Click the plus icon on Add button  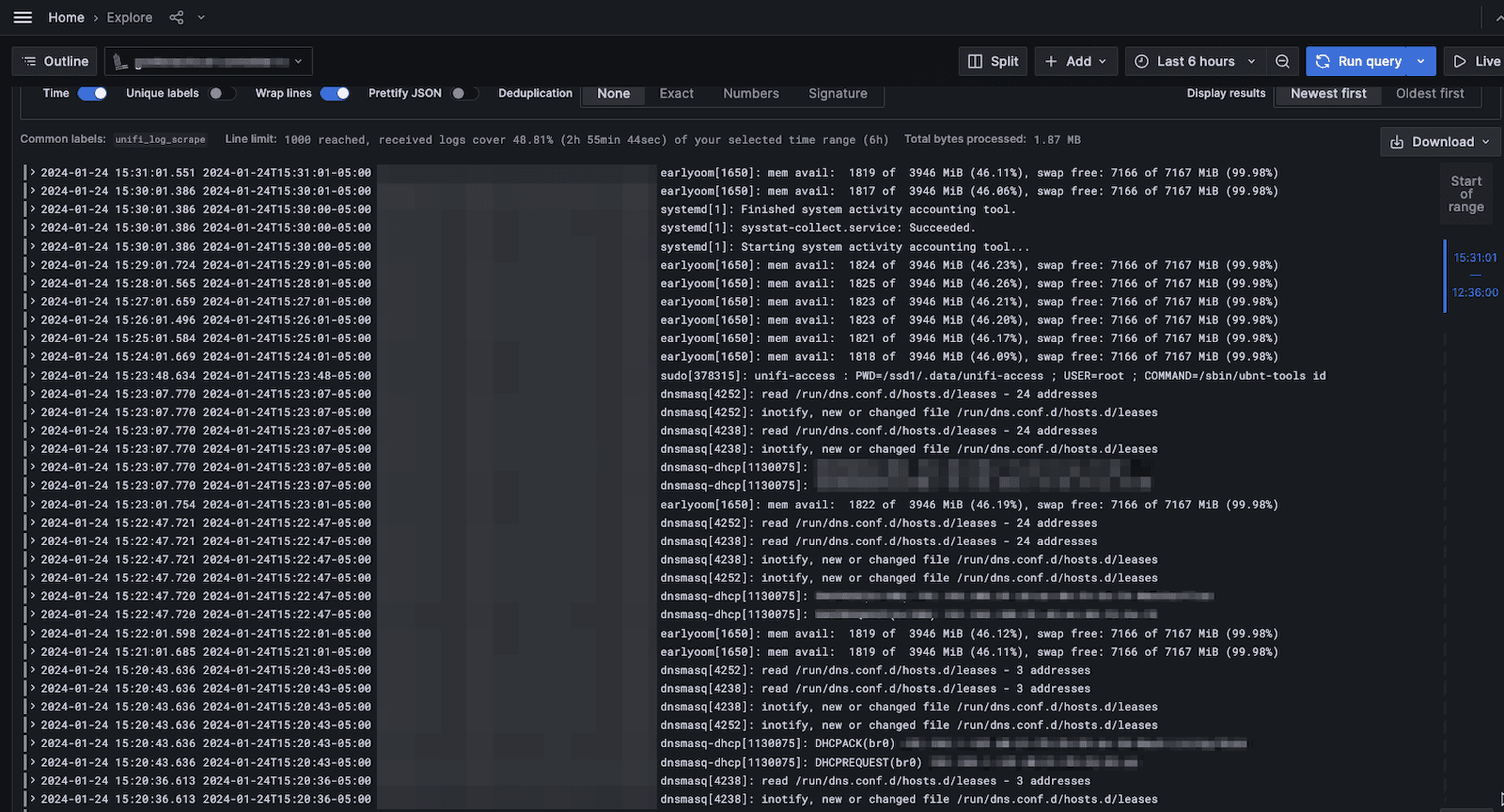click(1051, 61)
